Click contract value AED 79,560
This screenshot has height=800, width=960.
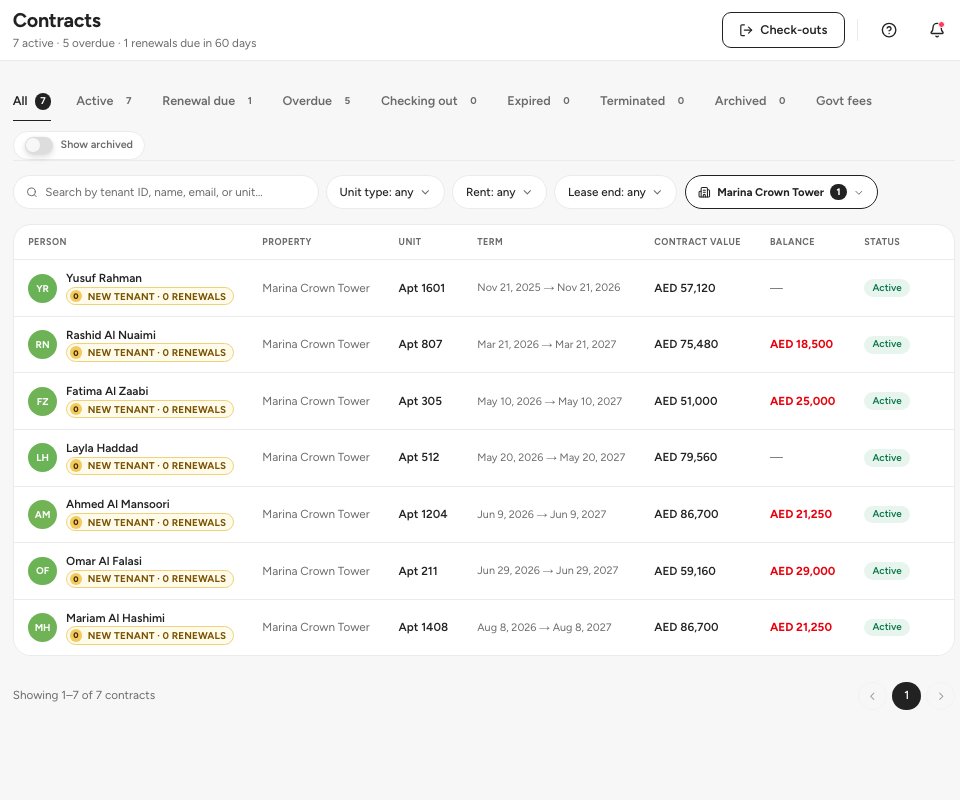coord(685,458)
